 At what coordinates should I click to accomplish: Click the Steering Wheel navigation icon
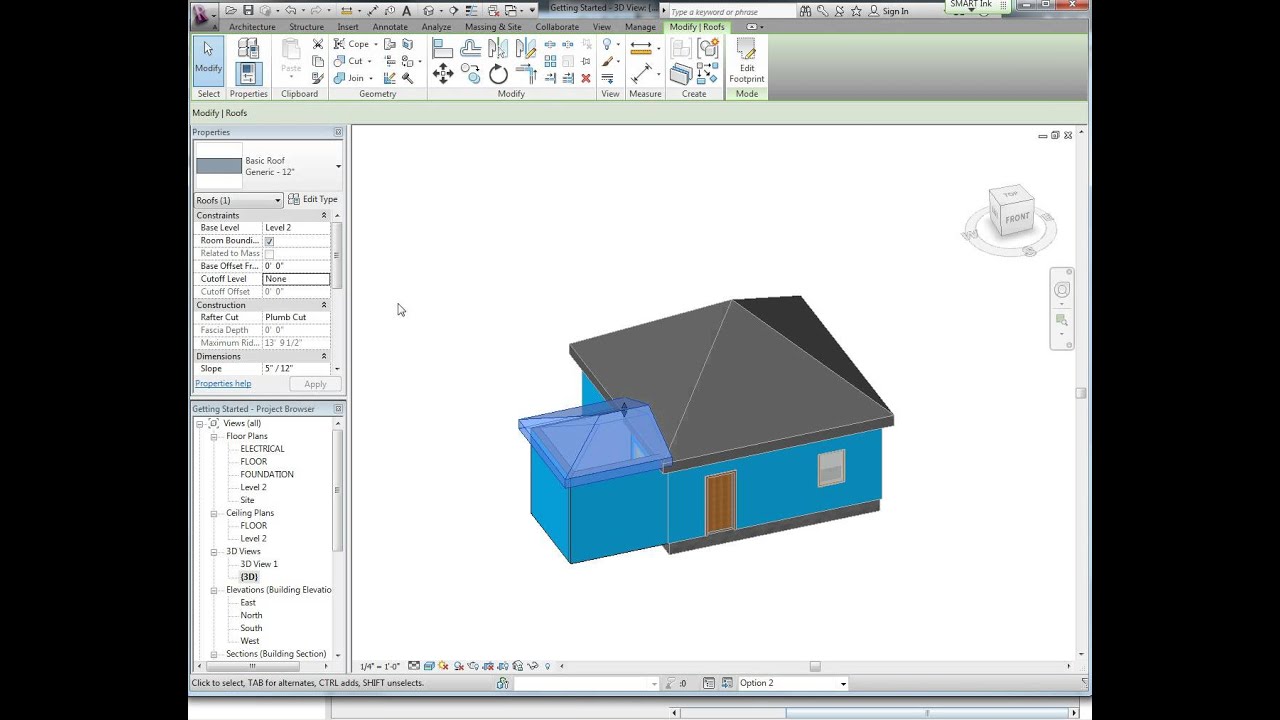tap(1062, 290)
